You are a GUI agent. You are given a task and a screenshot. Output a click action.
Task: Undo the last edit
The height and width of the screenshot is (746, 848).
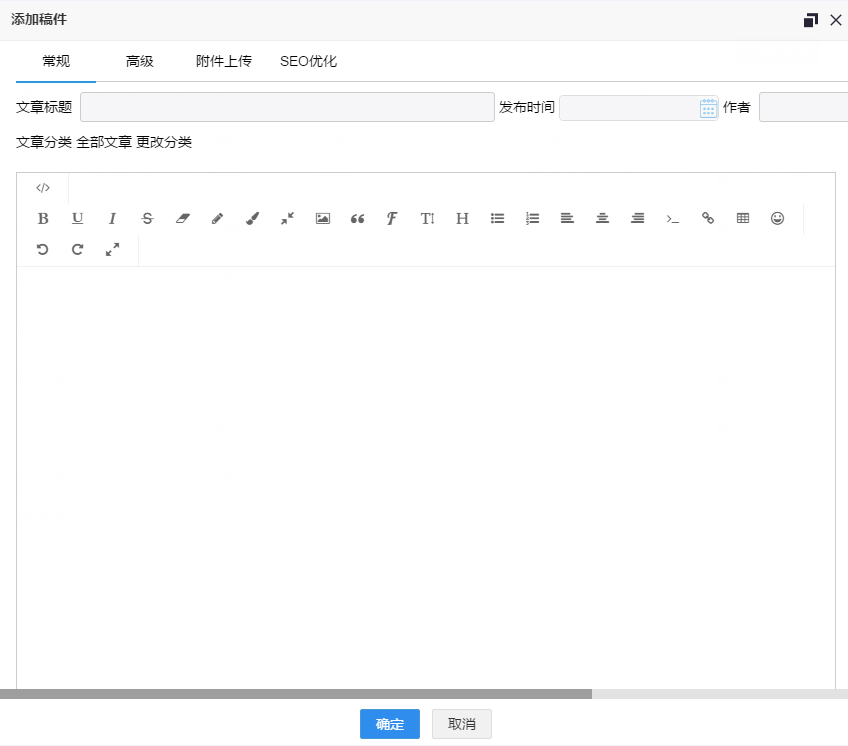click(43, 249)
